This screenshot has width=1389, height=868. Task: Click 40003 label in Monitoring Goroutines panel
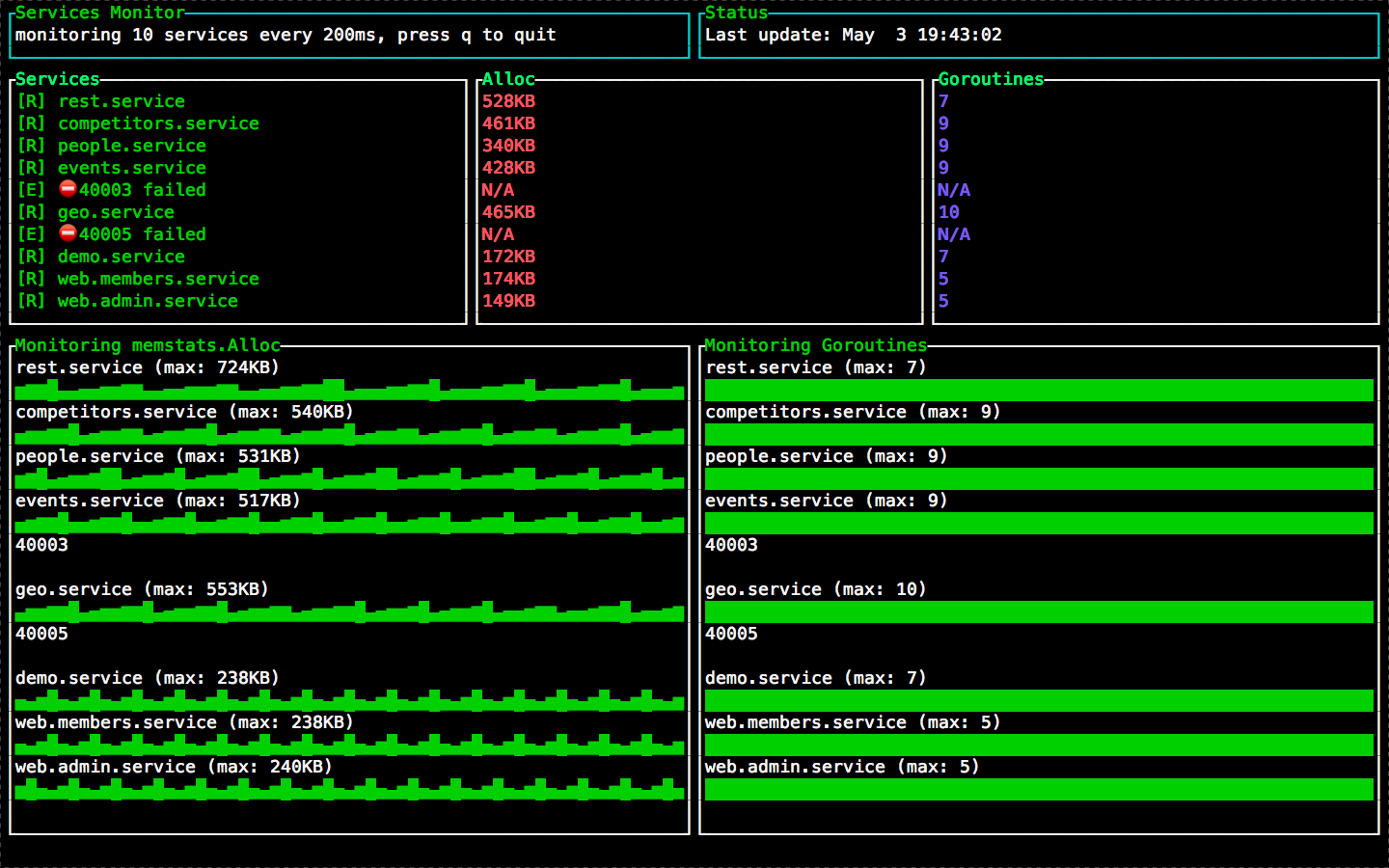tap(731, 545)
